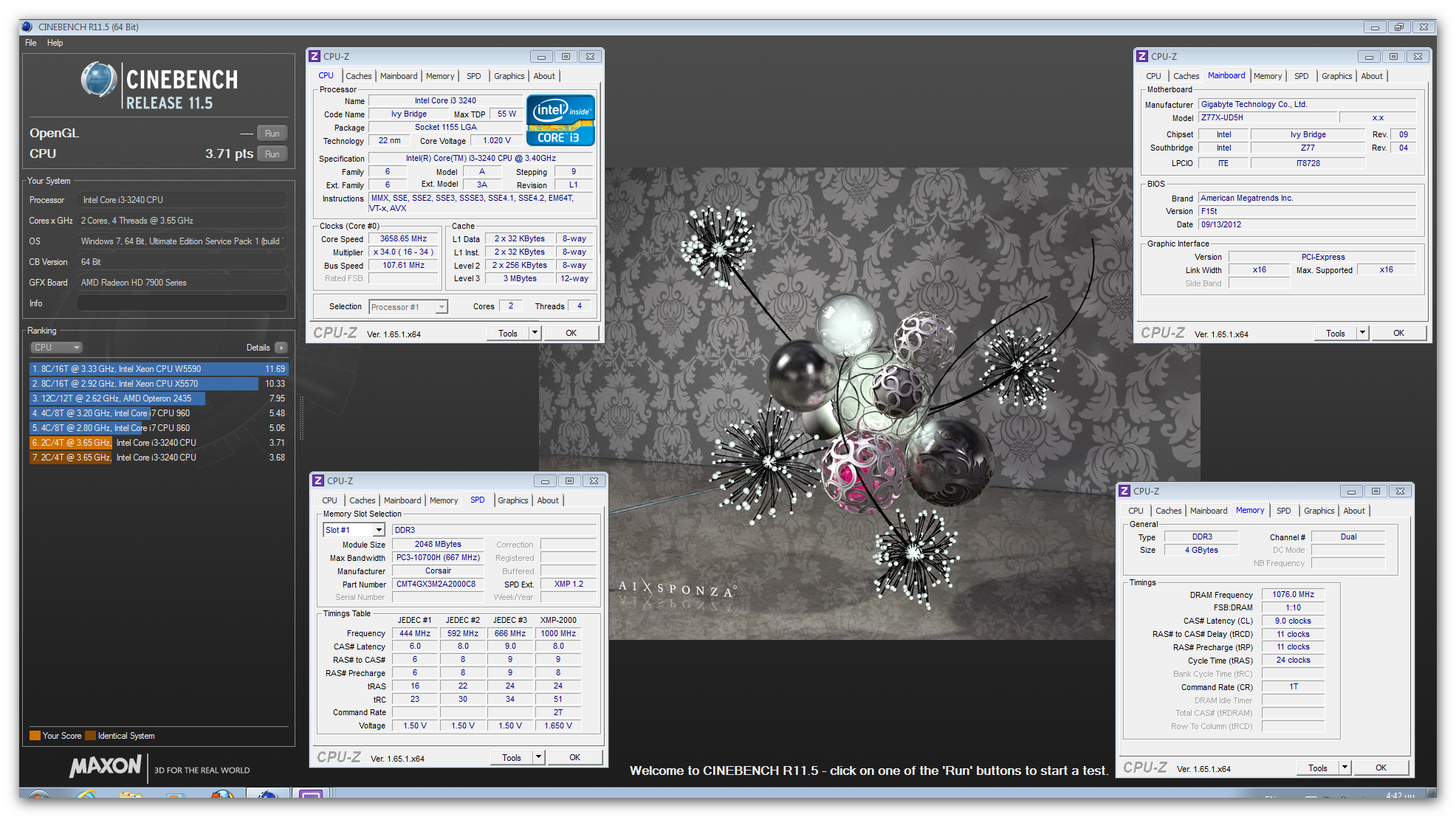Click BIOS version value 'F15t'
The width and height of the screenshot is (1456, 817).
pyautogui.click(x=1307, y=211)
